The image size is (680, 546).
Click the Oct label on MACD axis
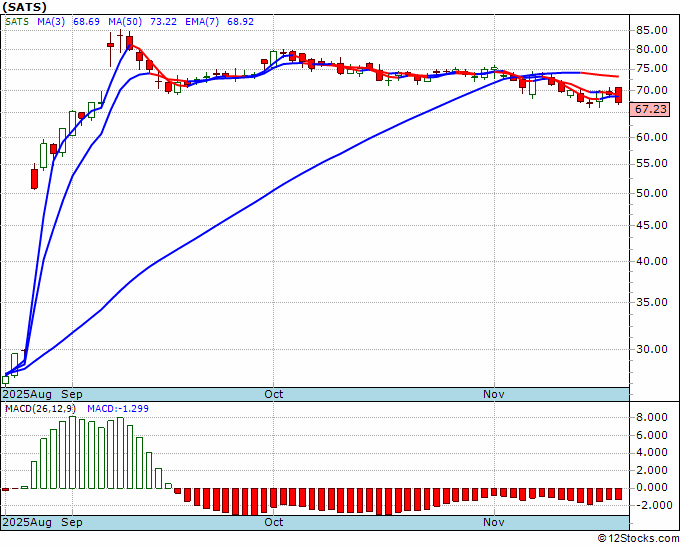coord(274,522)
